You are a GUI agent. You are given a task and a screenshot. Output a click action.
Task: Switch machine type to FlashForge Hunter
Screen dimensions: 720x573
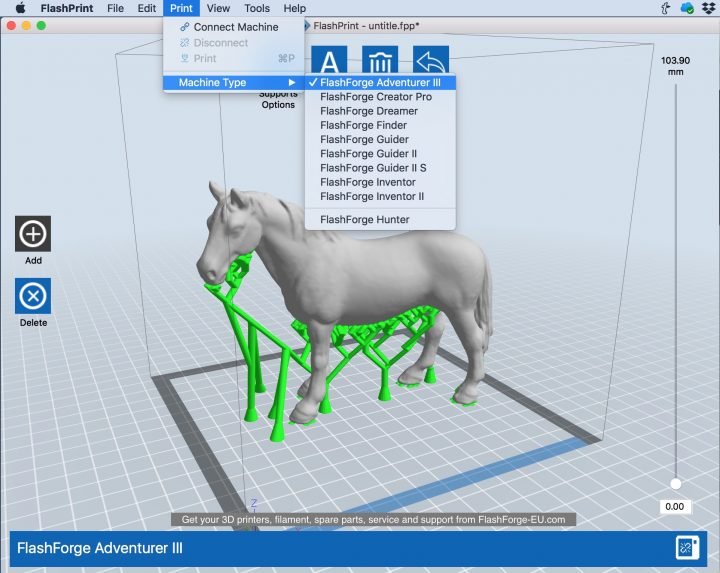pyautogui.click(x=365, y=219)
